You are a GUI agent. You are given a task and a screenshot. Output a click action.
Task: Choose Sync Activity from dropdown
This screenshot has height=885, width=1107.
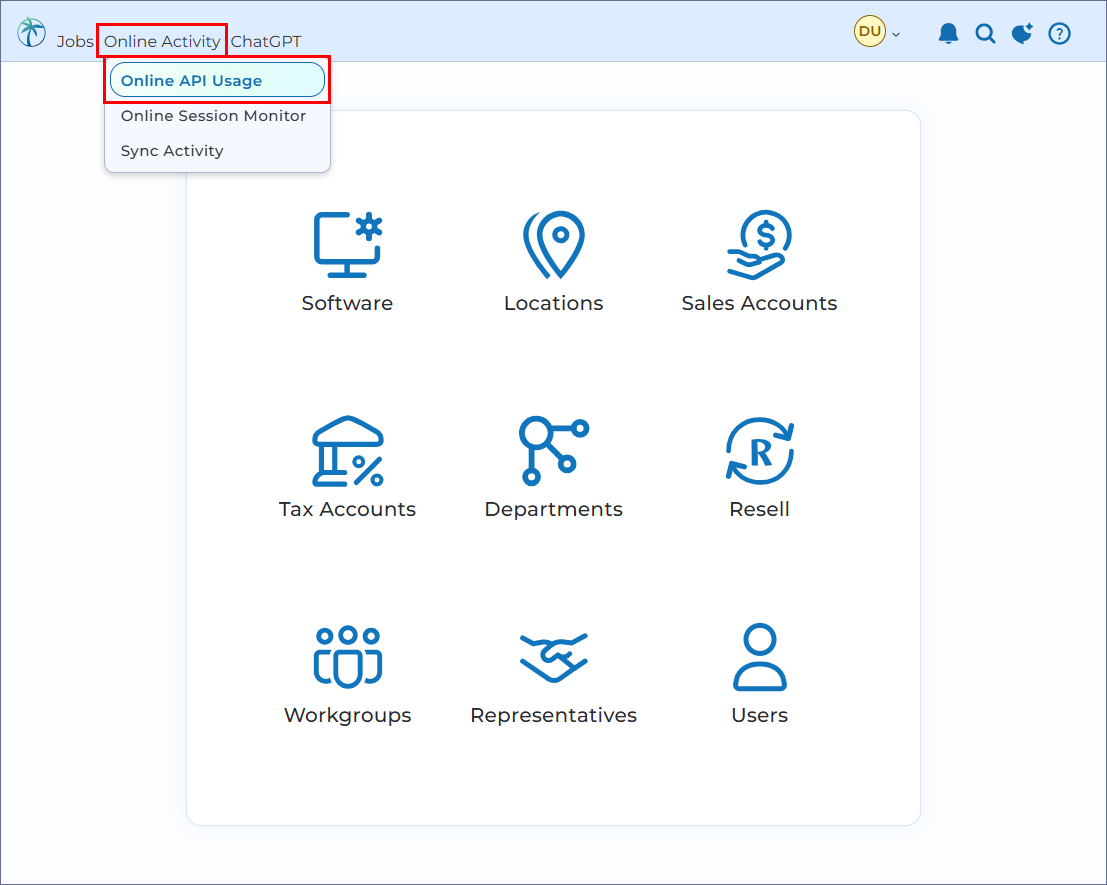[x=172, y=151]
